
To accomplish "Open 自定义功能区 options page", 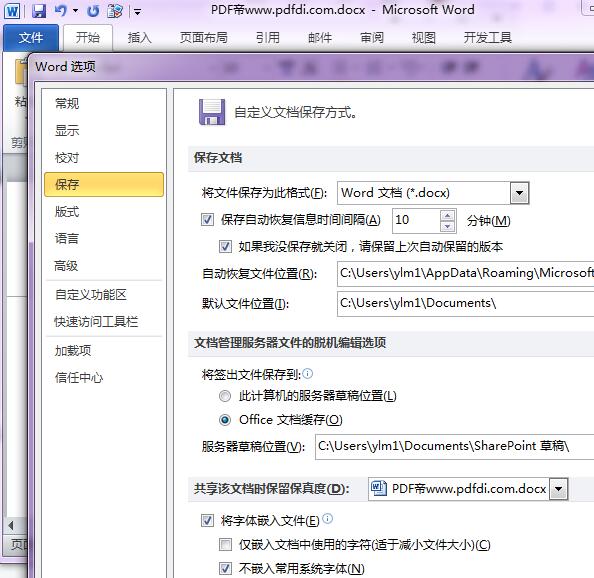I will [x=104, y=295].
